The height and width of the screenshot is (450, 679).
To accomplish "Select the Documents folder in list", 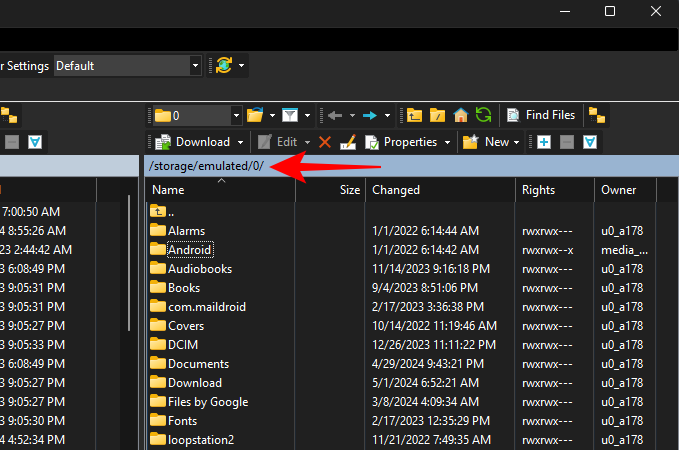I will point(198,364).
